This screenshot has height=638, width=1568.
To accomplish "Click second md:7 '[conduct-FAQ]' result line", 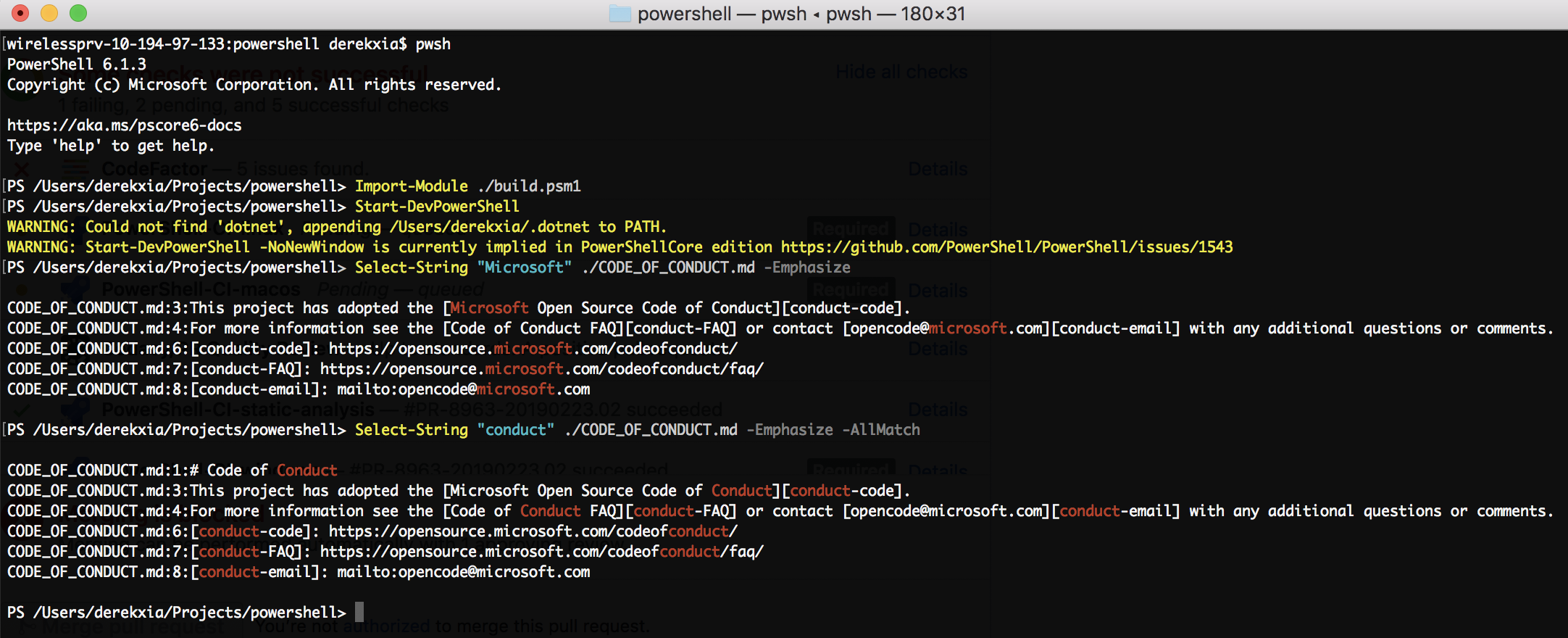I will pos(385,552).
